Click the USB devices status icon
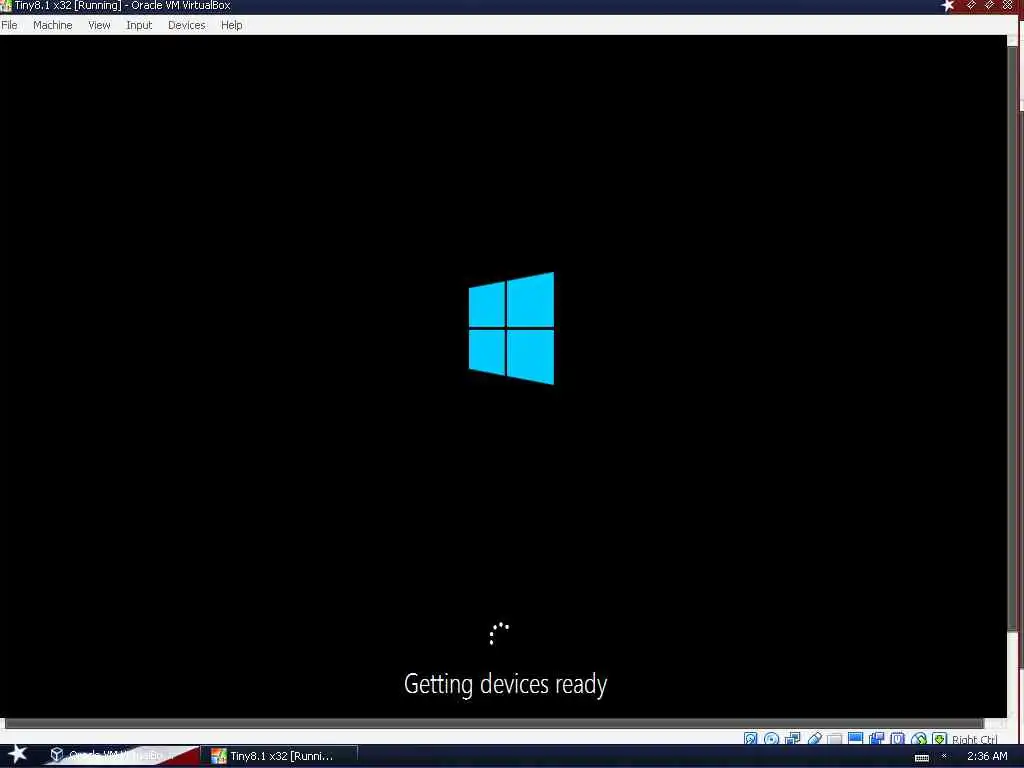The height and width of the screenshot is (768, 1024). click(x=816, y=739)
